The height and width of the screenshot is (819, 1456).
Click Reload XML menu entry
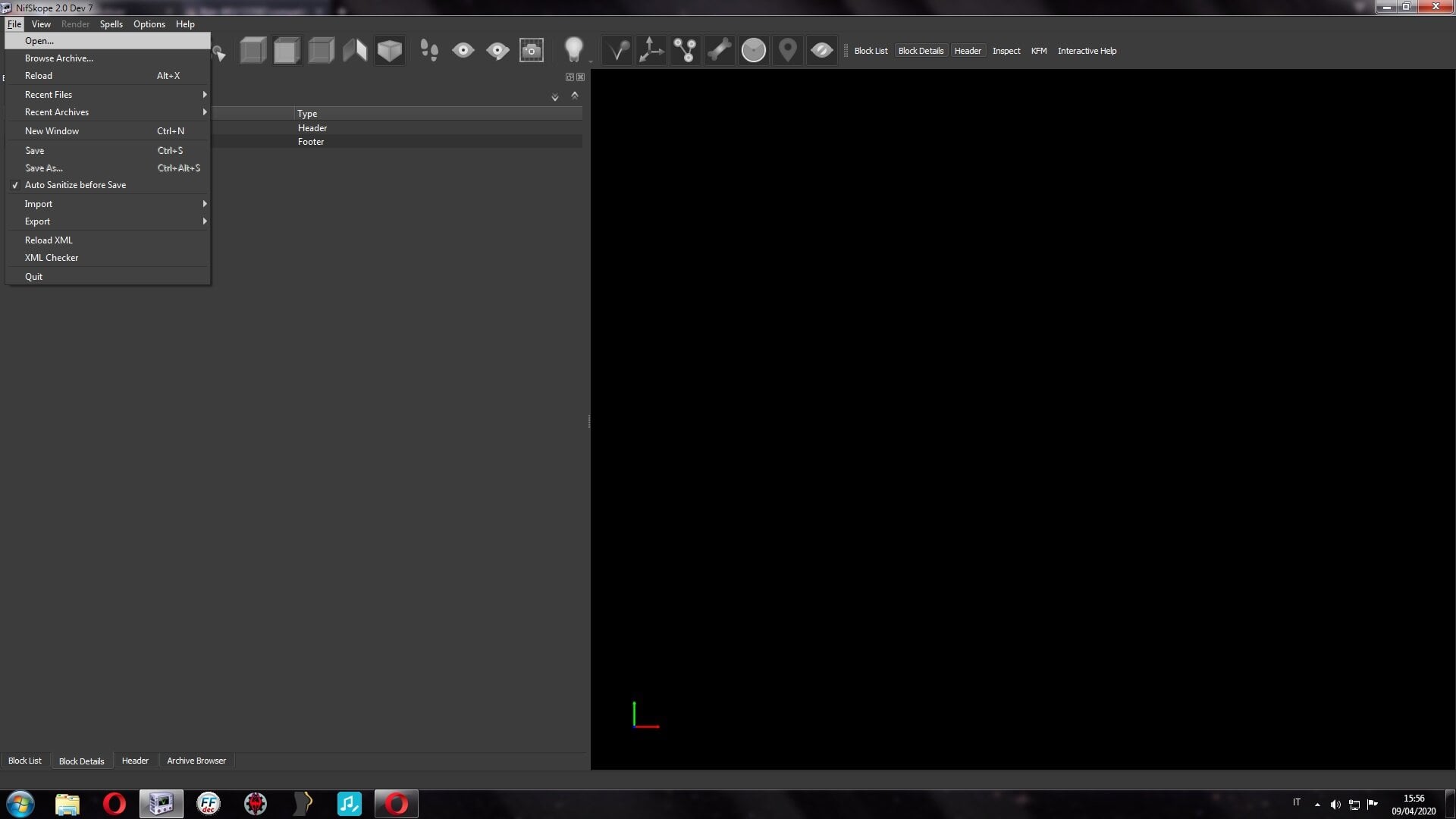[108, 240]
